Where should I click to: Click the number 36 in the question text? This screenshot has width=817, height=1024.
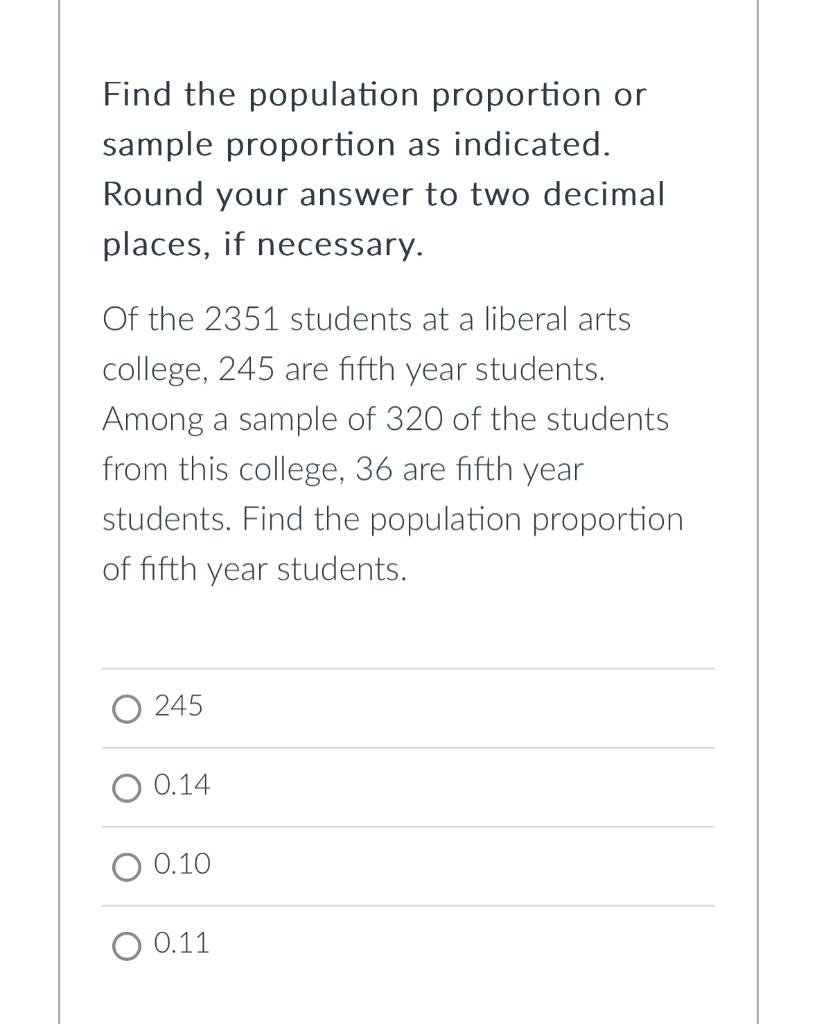point(373,470)
